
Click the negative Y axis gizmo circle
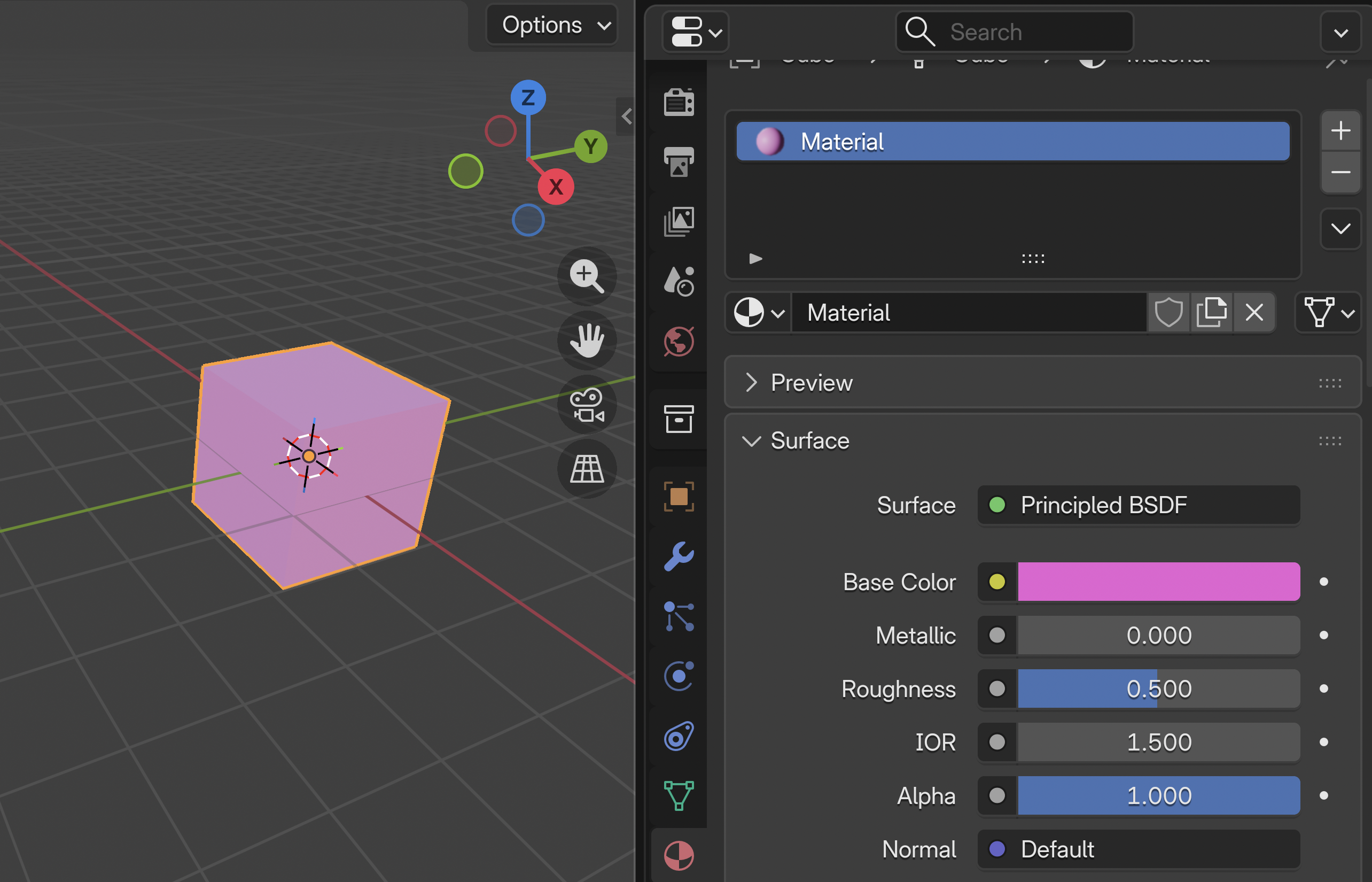click(465, 171)
